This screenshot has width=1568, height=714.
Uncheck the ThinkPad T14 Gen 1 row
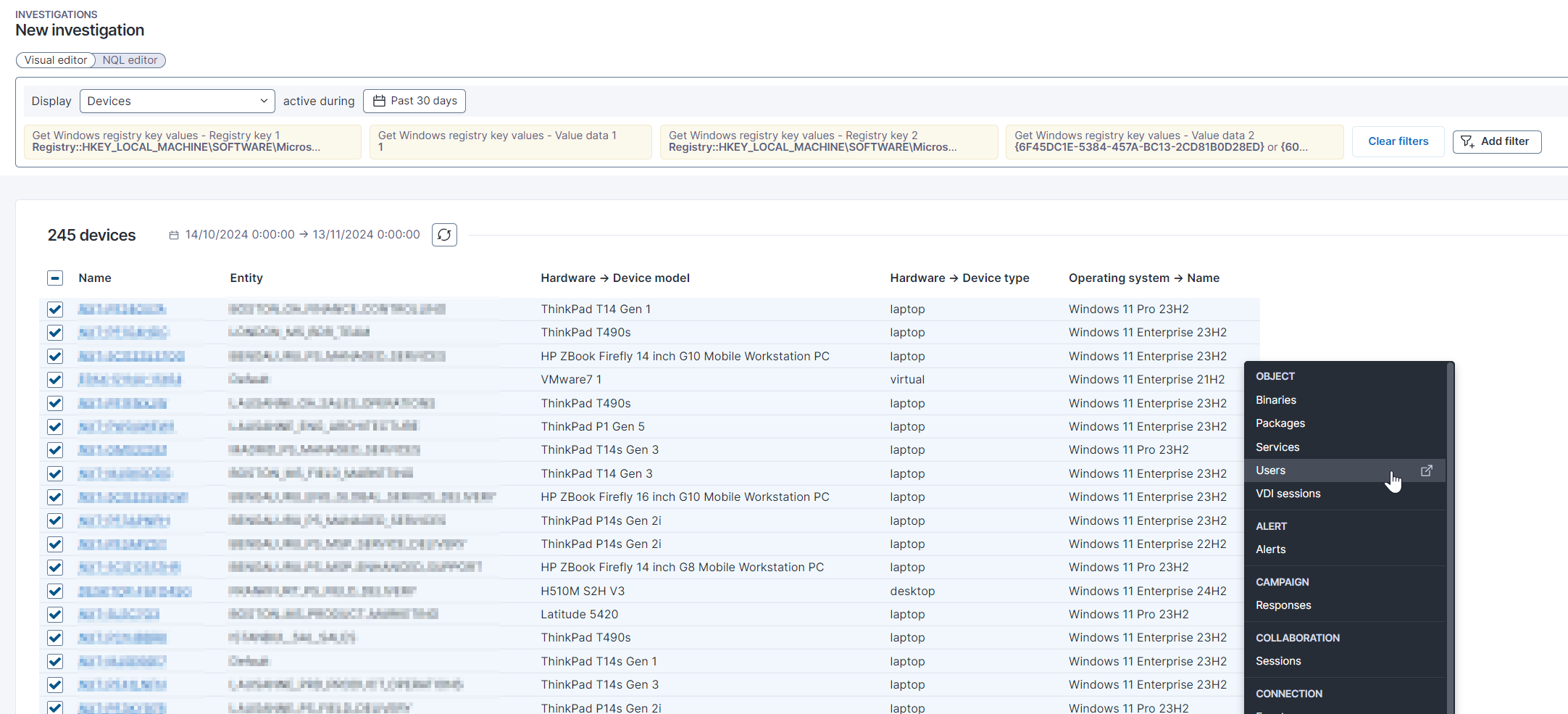55,310
